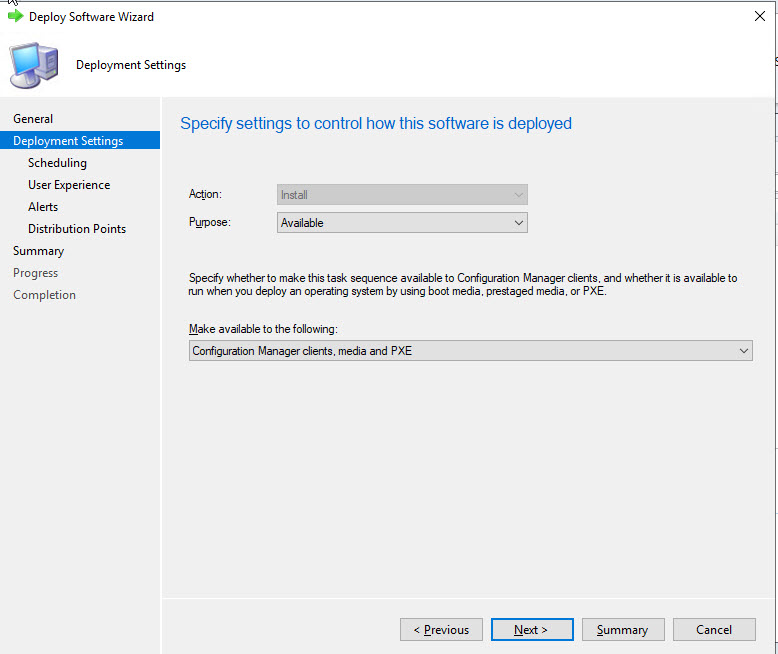This screenshot has width=778, height=654.
Task: Expand the Purpose dropdown set to Available
Action: [x=402, y=223]
